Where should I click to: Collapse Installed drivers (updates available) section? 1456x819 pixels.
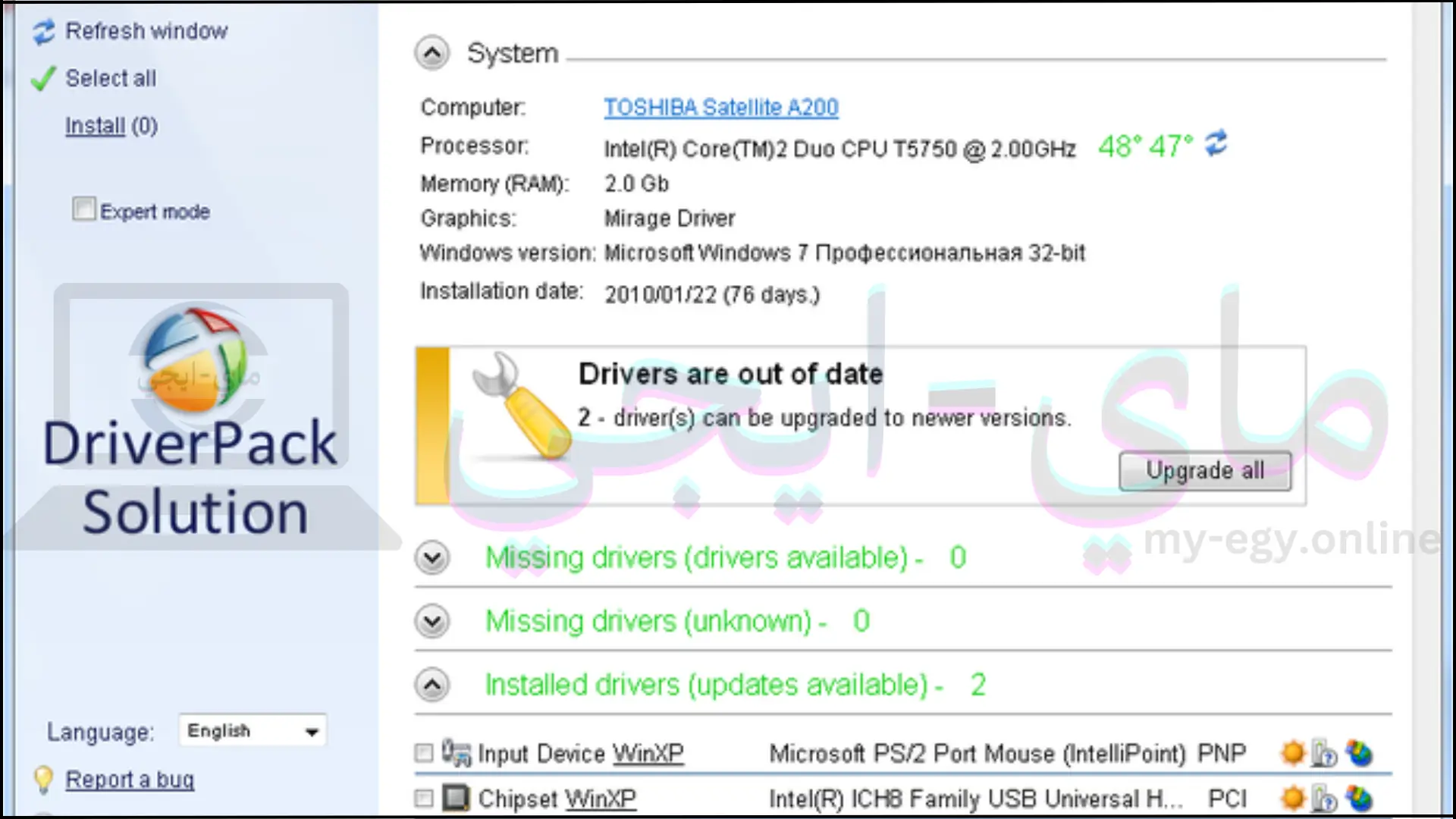[x=432, y=685]
